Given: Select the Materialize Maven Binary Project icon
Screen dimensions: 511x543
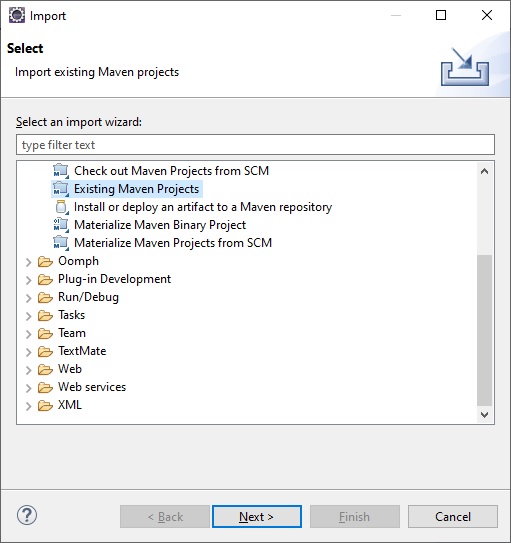Looking at the screenshot, I should 61,225.
